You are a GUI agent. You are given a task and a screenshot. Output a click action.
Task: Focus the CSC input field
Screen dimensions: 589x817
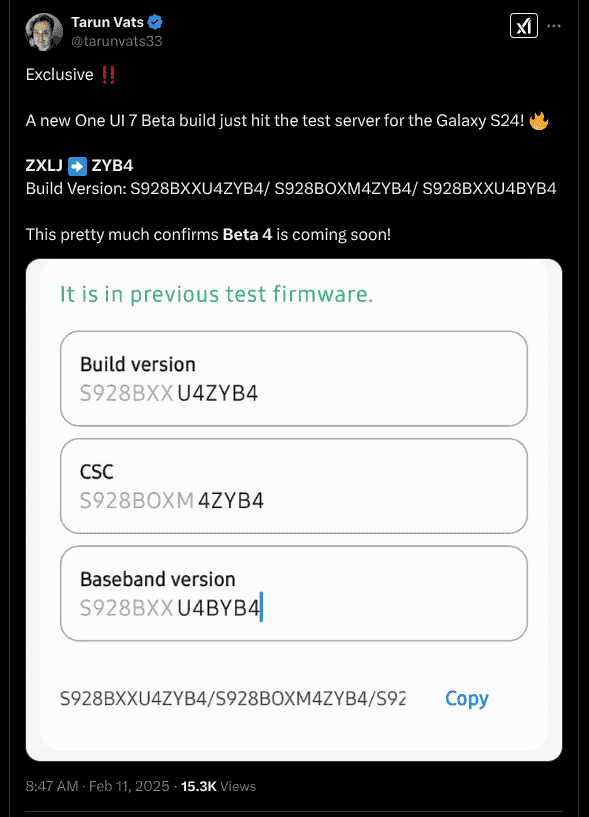(294, 486)
